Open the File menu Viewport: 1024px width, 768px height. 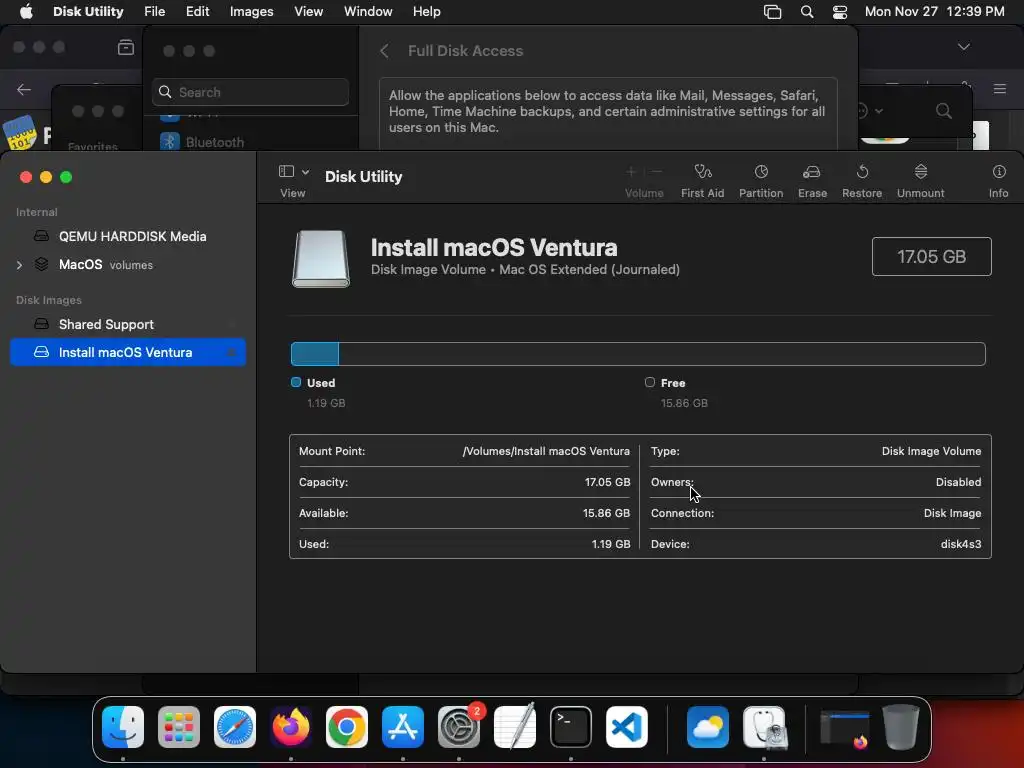pyautogui.click(x=155, y=12)
